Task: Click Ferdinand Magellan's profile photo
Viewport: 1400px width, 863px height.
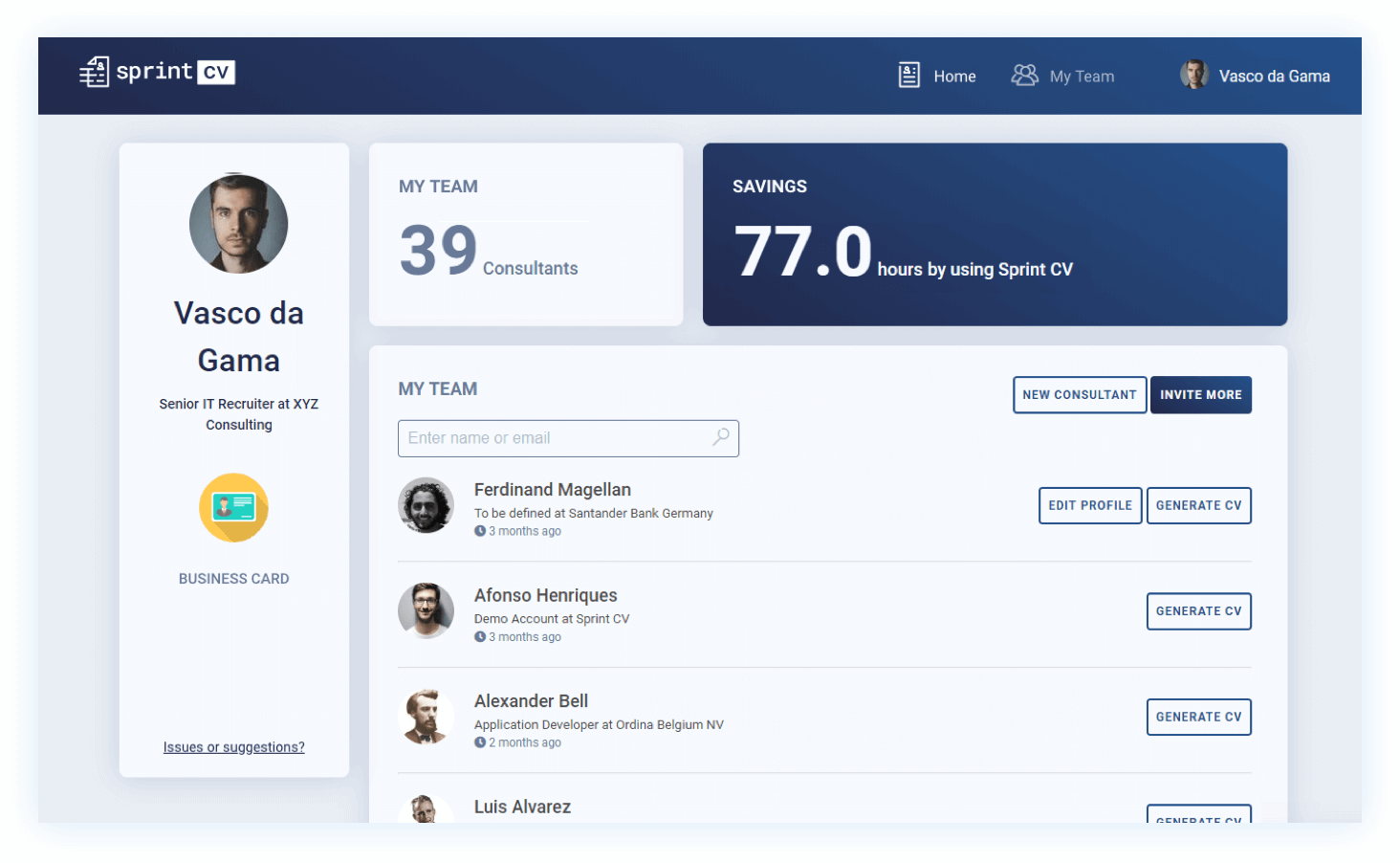Action: pyautogui.click(x=426, y=505)
